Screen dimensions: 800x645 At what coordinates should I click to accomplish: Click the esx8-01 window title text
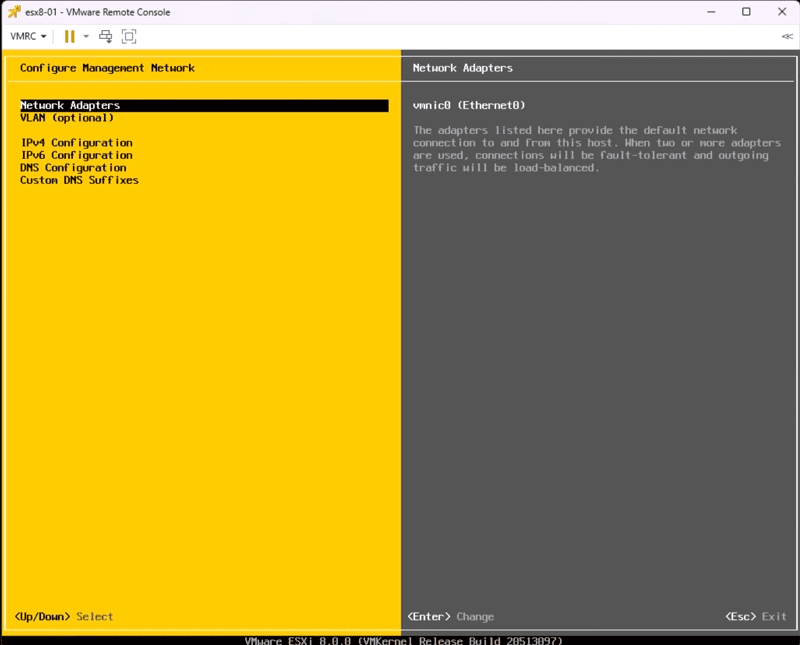(x=97, y=12)
